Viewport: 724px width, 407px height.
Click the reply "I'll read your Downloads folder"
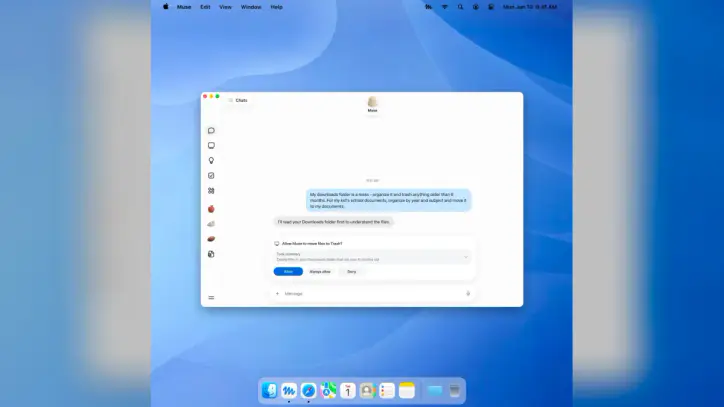(x=333, y=222)
